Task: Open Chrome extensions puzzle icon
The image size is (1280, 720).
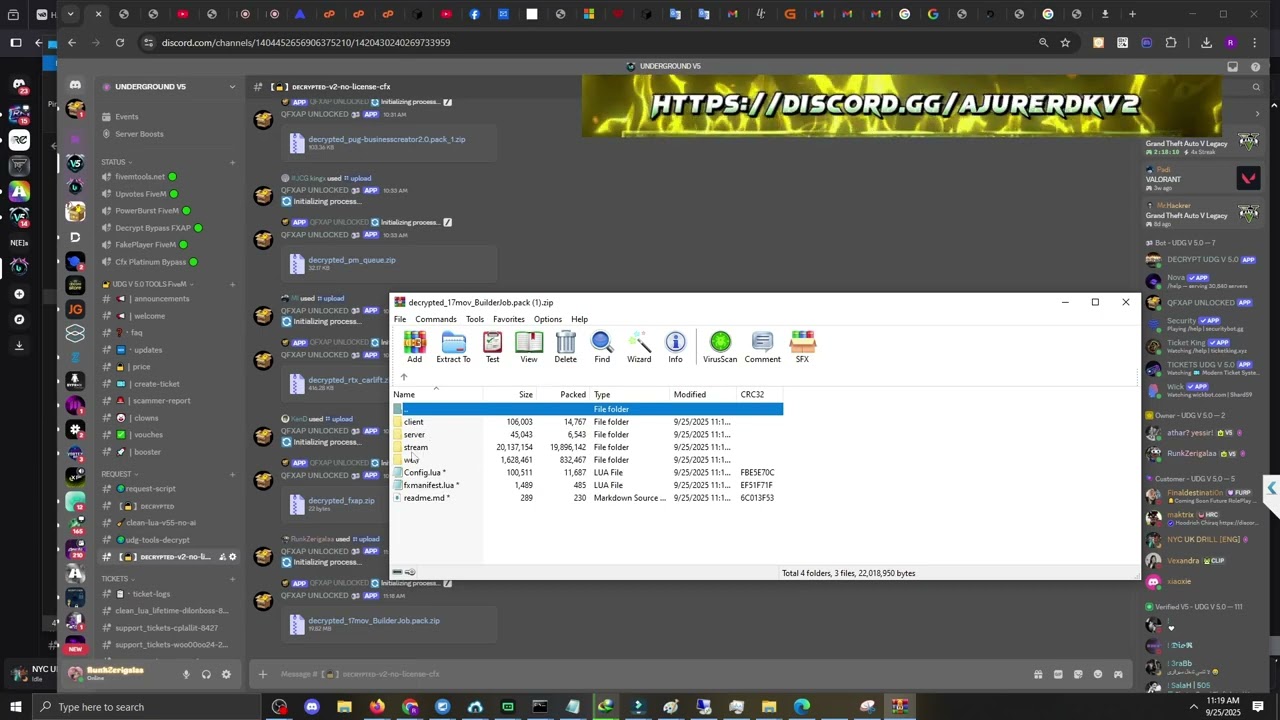Action: pyautogui.click(x=1171, y=43)
